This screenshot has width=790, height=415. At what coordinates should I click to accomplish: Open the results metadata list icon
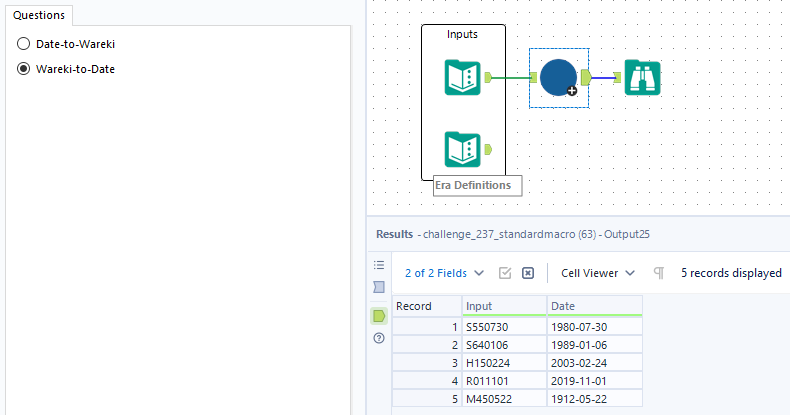(379, 265)
